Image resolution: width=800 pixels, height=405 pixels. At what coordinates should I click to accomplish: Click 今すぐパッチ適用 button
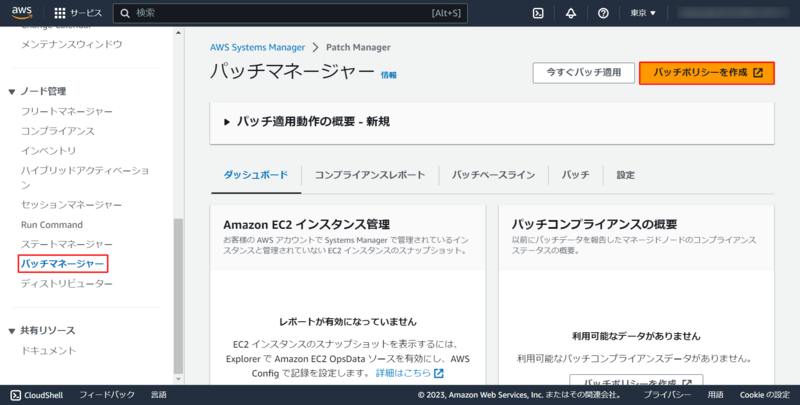click(584, 73)
